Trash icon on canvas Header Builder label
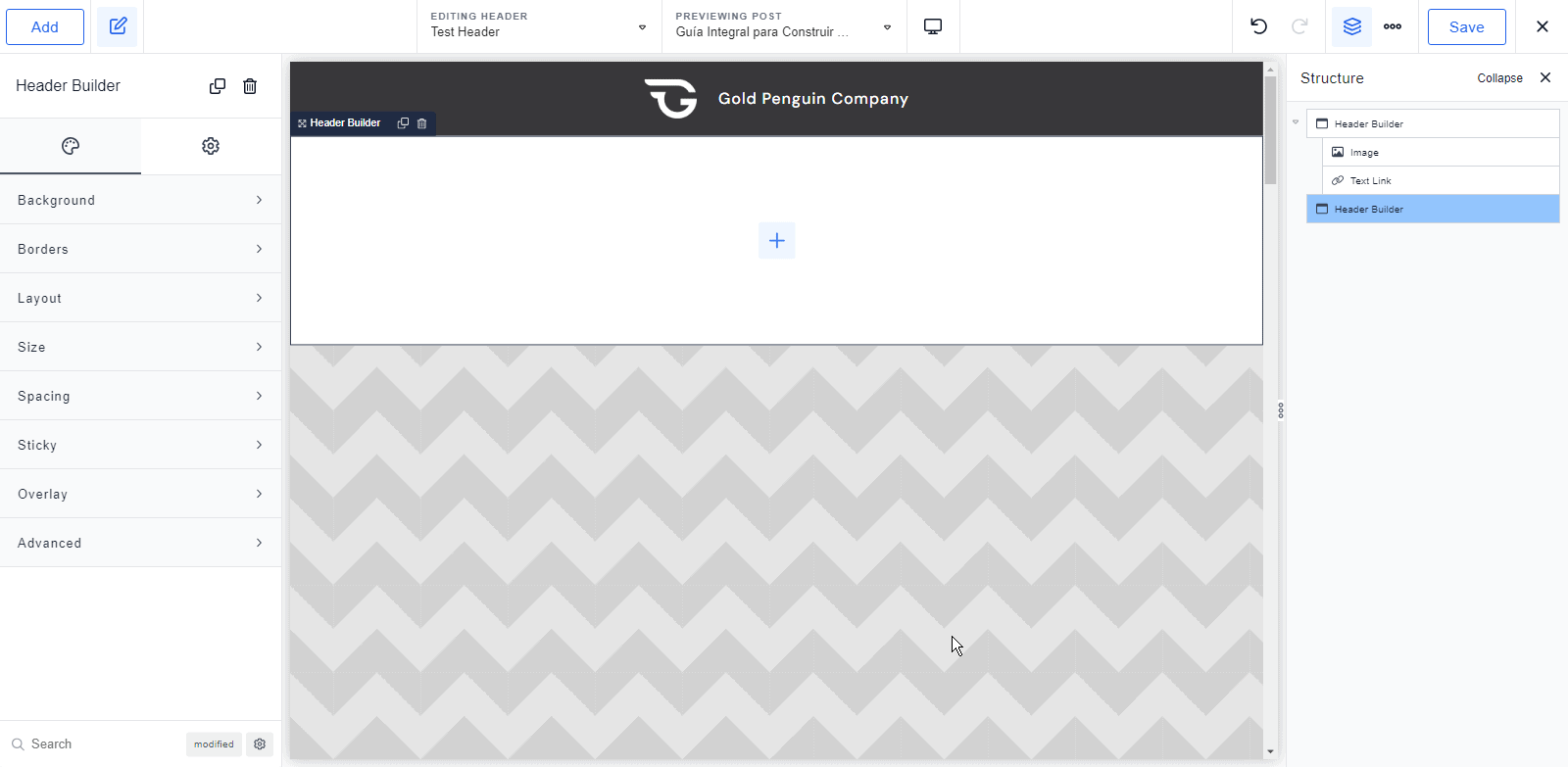1568x767 pixels. (422, 123)
